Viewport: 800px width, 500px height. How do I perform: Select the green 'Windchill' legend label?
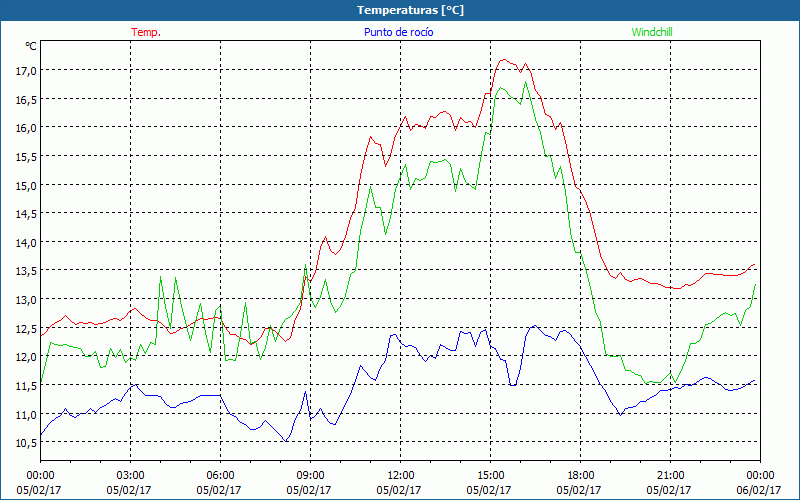coord(652,32)
